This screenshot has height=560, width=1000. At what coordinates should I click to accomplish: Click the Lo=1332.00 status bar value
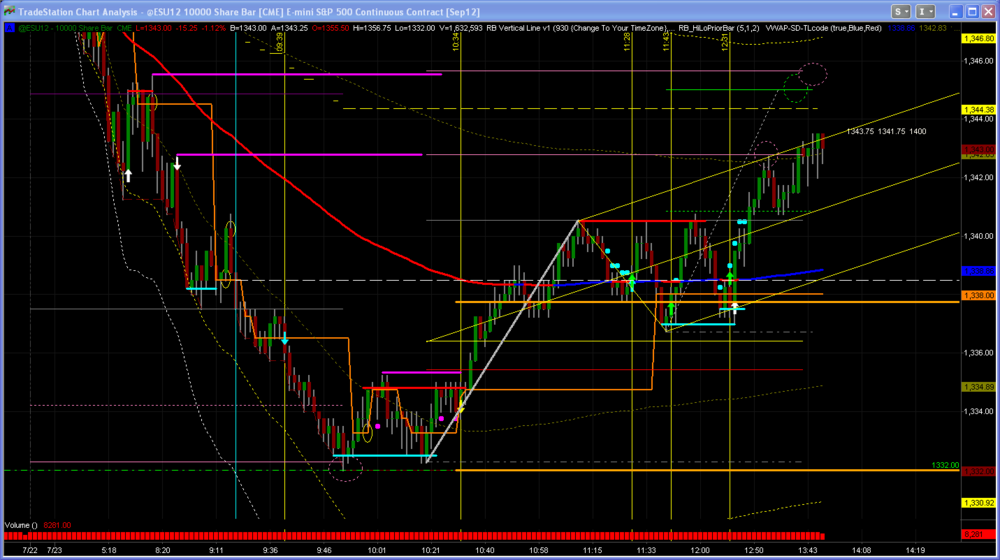[415, 28]
